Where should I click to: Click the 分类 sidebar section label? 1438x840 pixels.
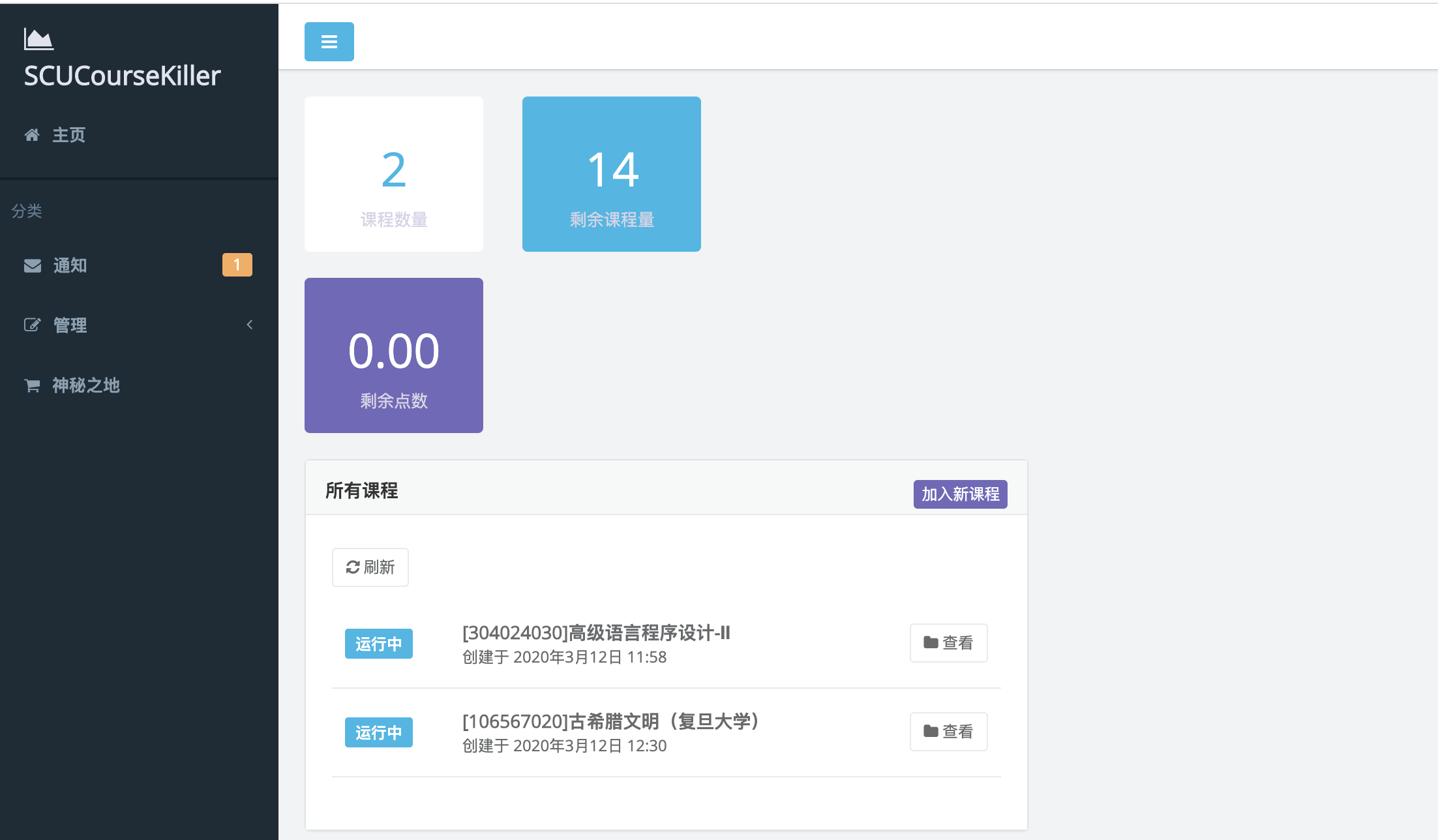click(27, 211)
